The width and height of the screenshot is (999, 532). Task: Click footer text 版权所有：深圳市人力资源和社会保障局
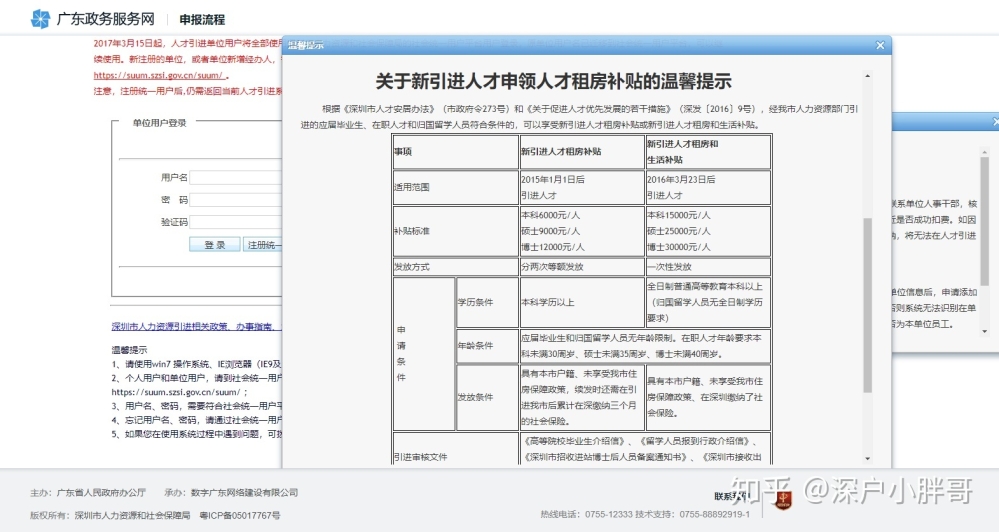[x=110, y=515]
